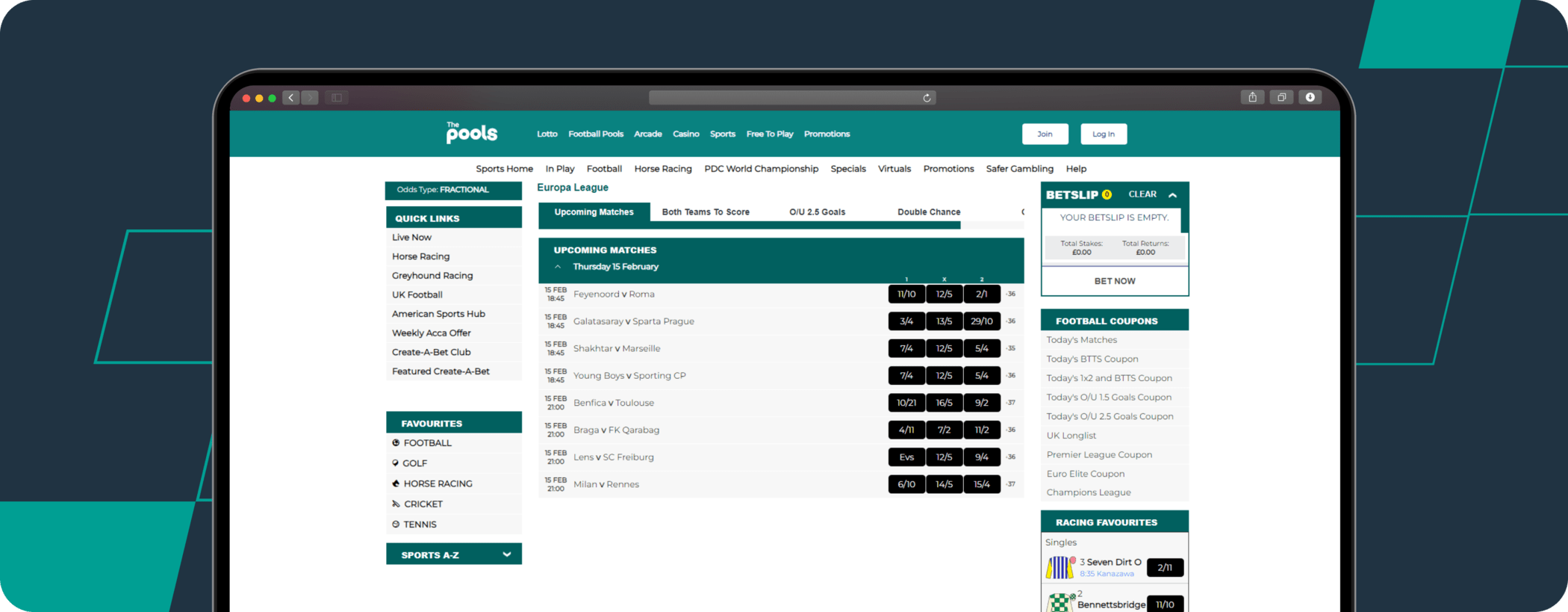Screen dimensions: 1568x612
Task: Switch to Both Teams To Score tab
Action: coord(706,212)
